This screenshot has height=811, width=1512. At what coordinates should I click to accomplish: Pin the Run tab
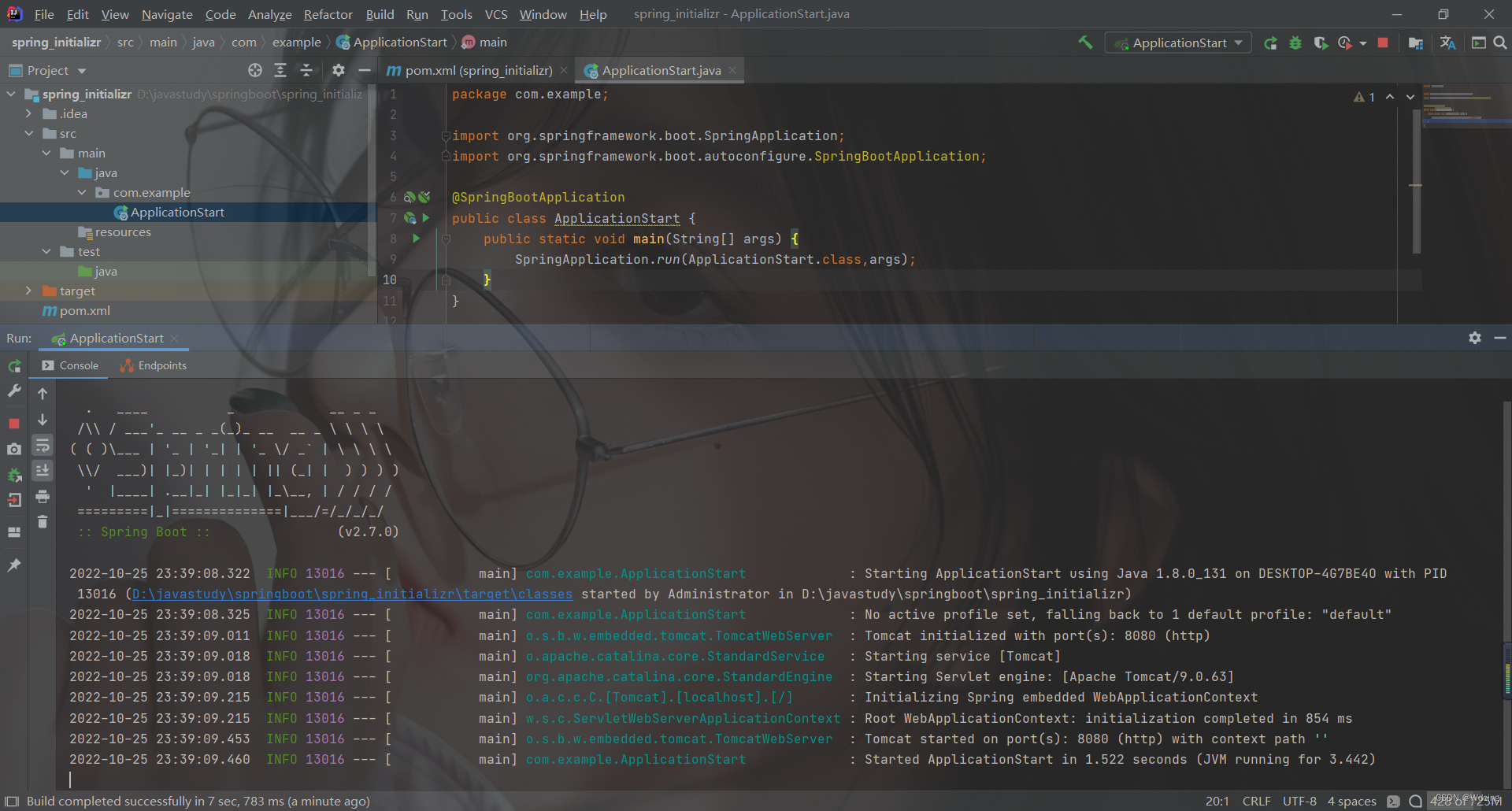coord(14,565)
